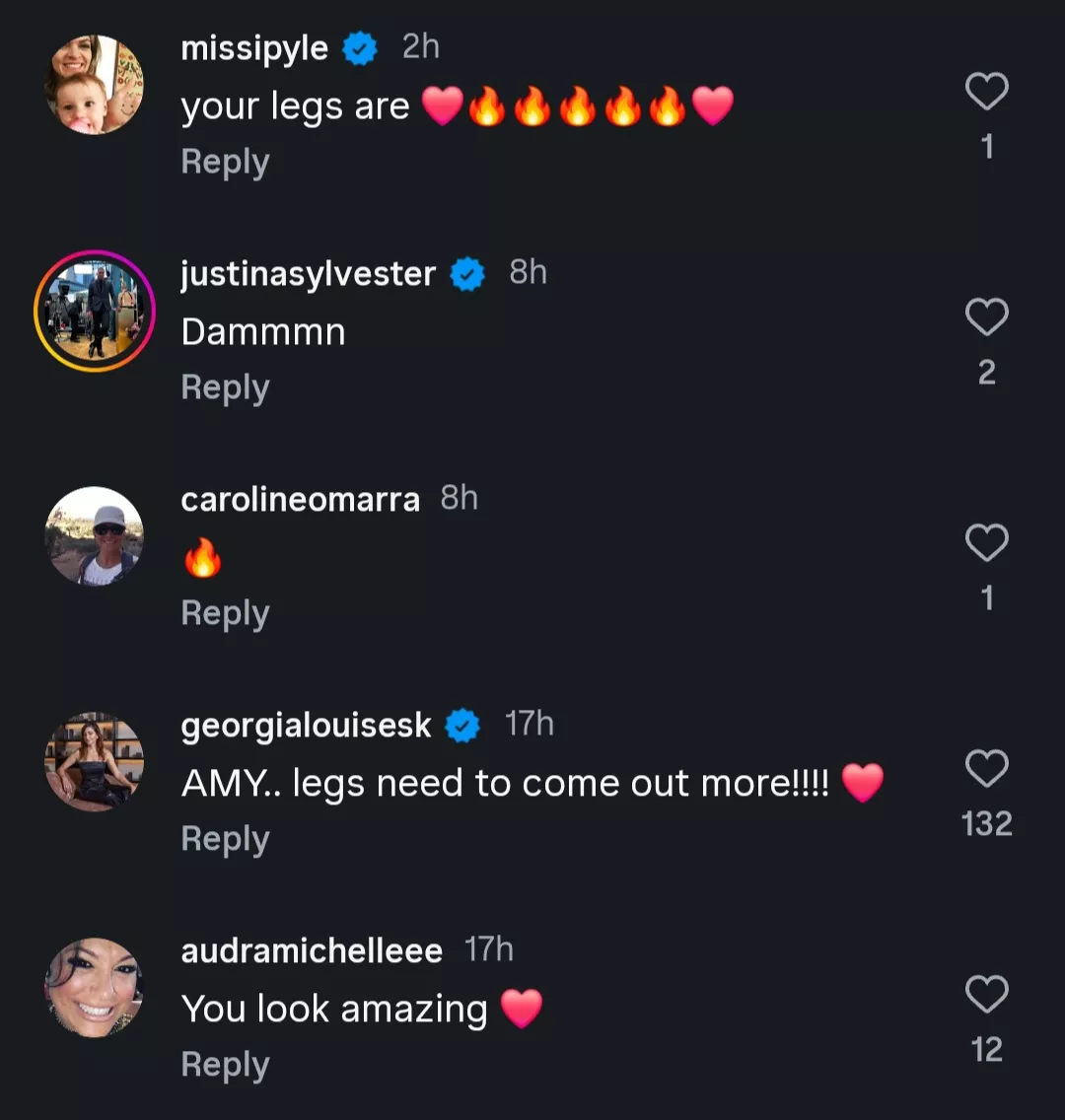Visit the justinasylvester username link
The image size is (1065, 1120).
point(308,274)
